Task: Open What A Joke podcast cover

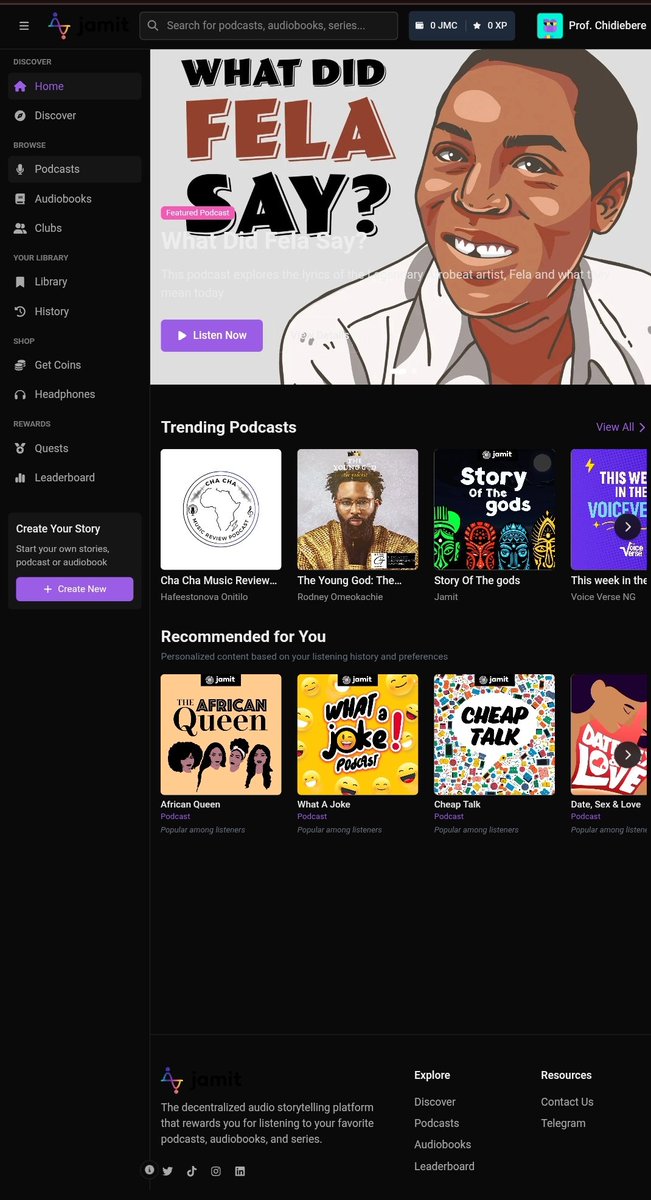Action: pos(358,734)
